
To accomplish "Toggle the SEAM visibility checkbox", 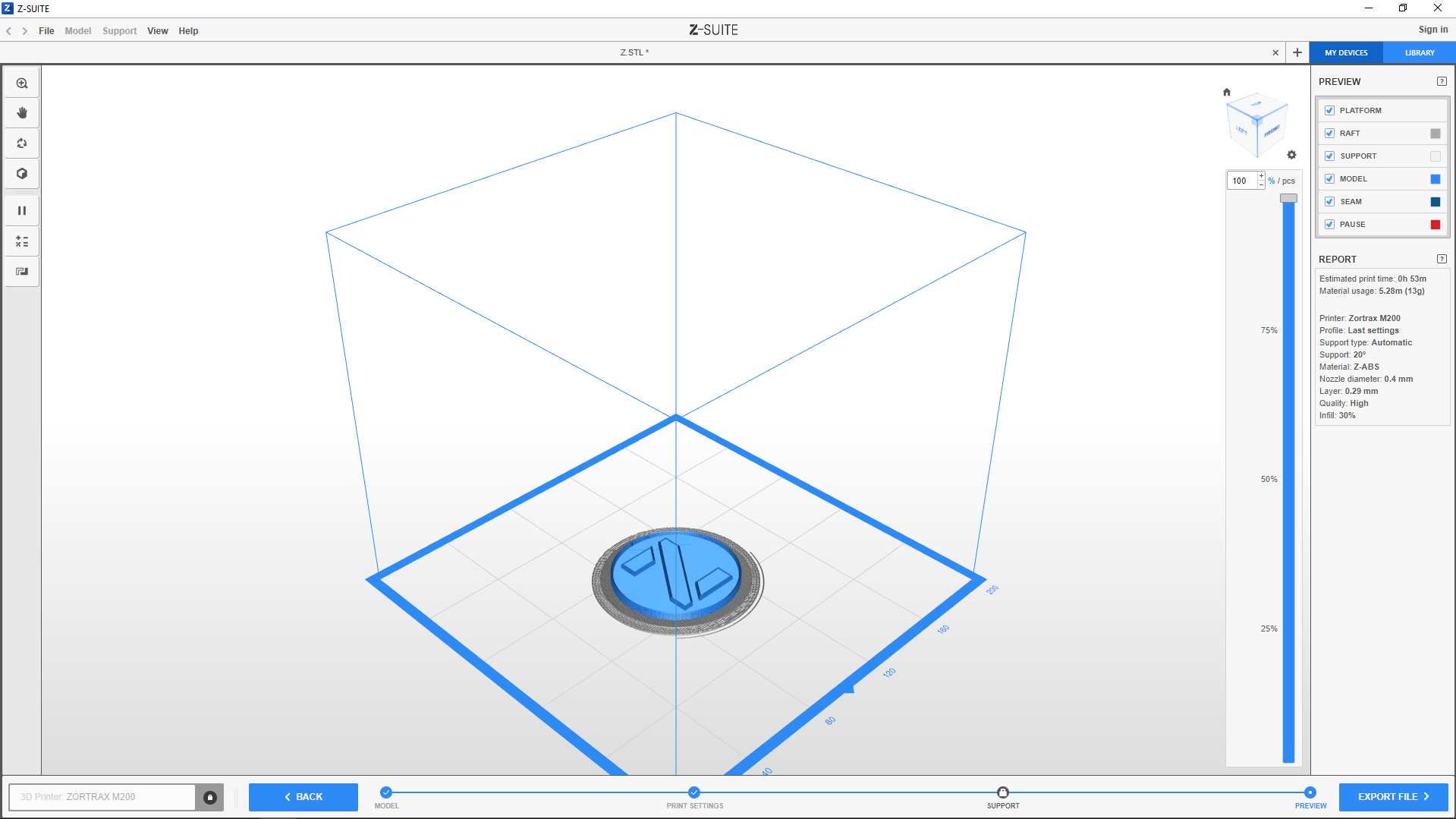I will point(1329,202).
